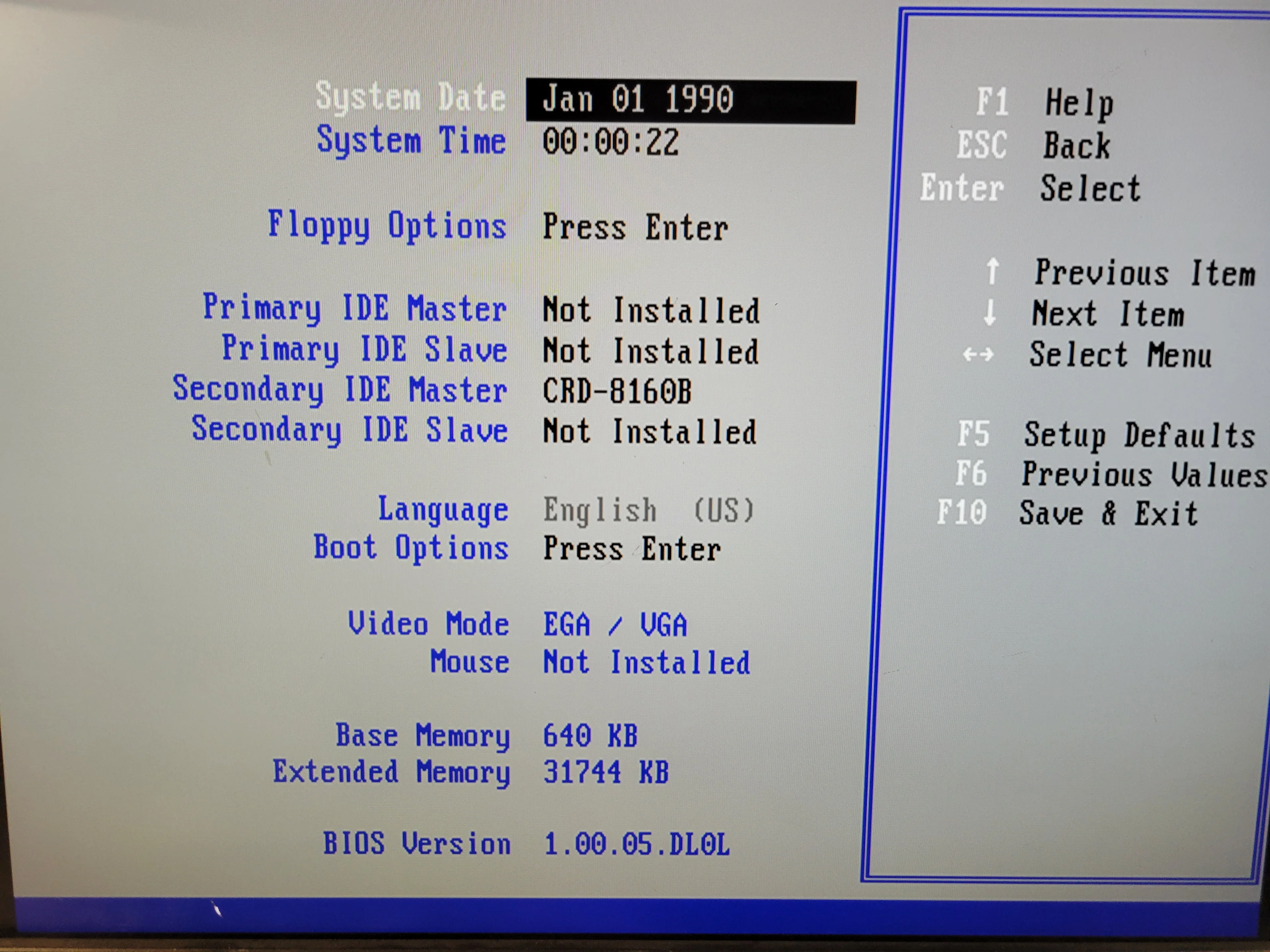Open Floppy Options Press Enter entry
The height and width of the screenshot is (952, 1270).
click(636, 228)
